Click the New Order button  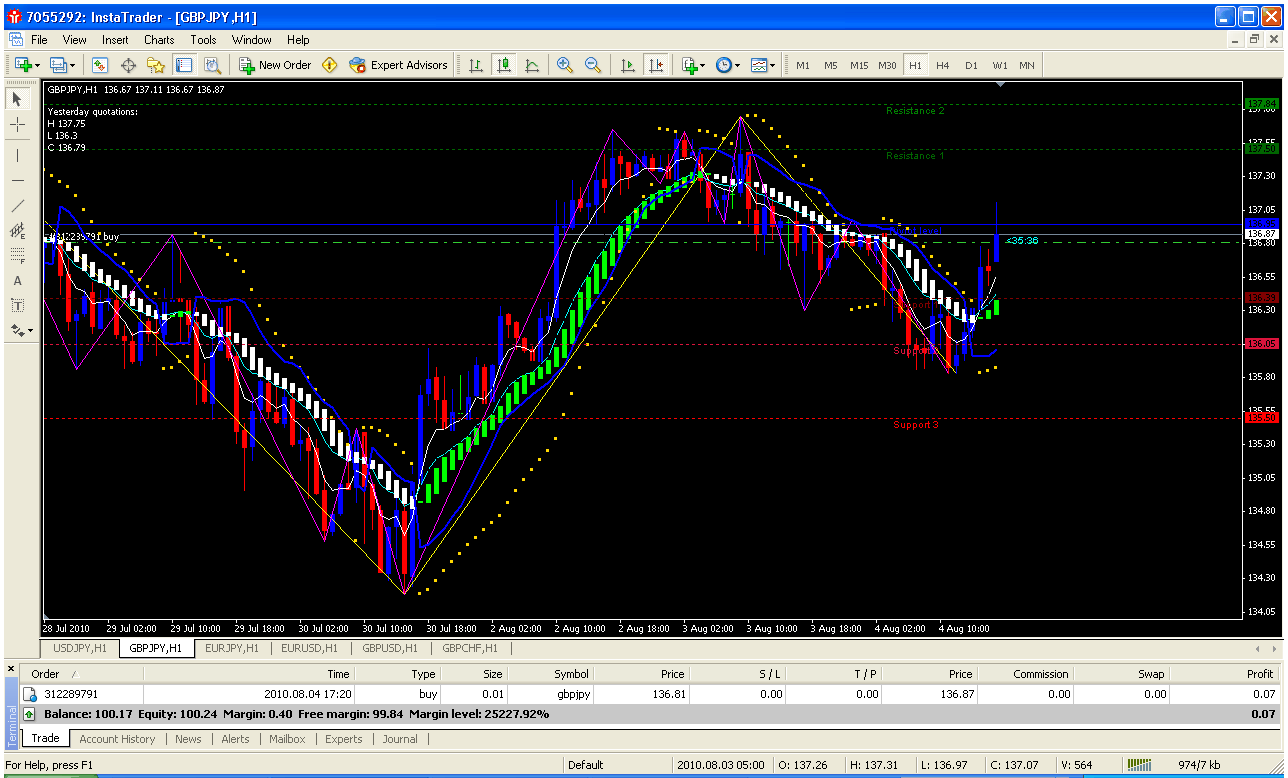click(x=275, y=65)
